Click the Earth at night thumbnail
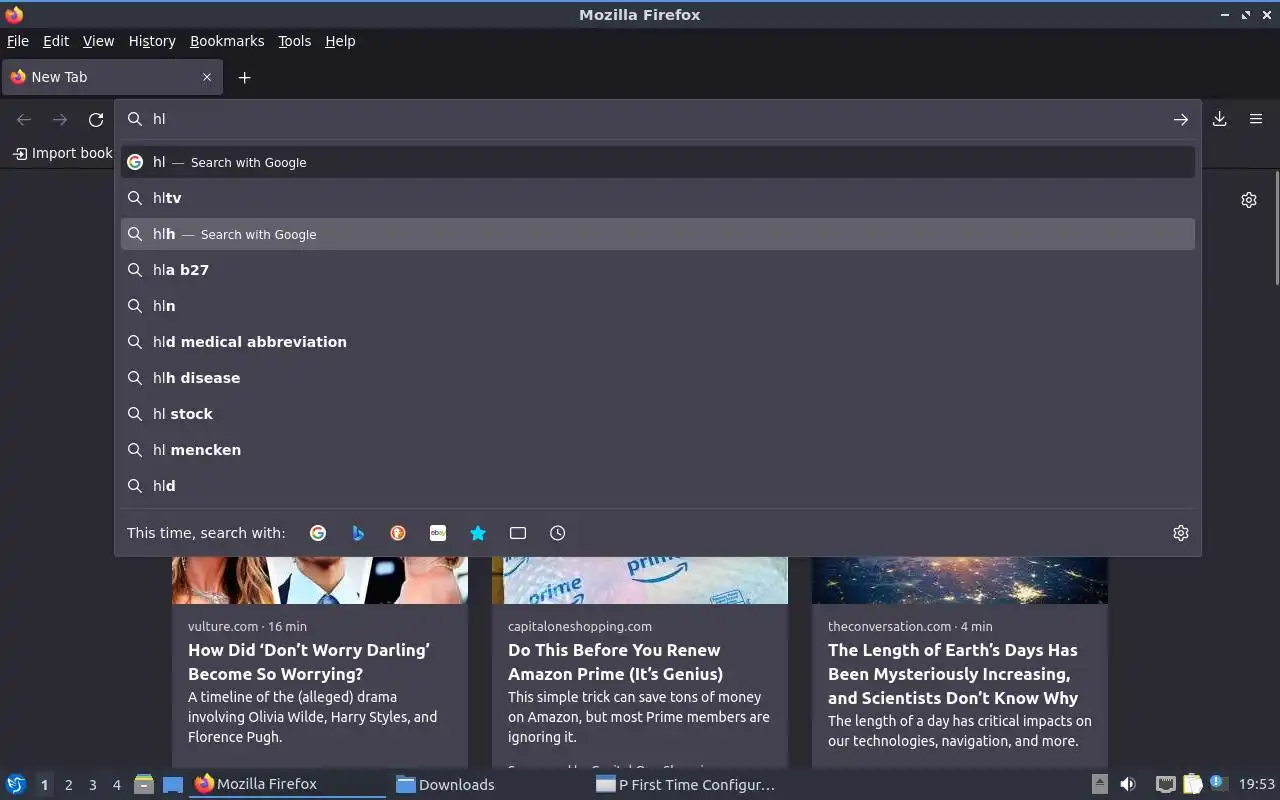 pos(960,580)
